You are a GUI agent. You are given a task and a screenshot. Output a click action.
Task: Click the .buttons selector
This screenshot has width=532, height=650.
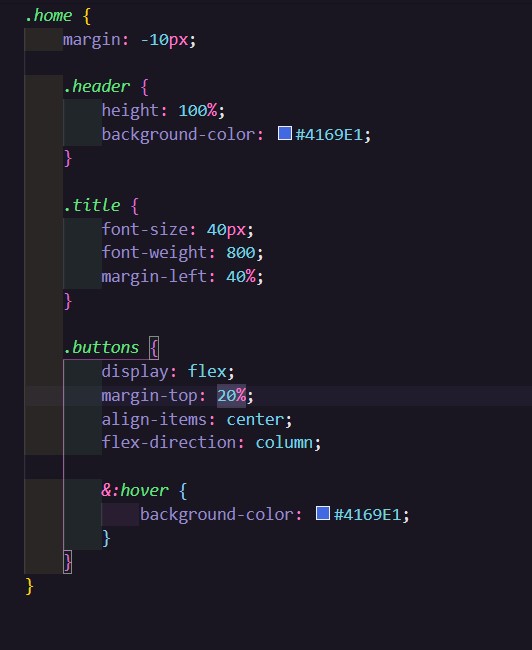click(101, 347)
